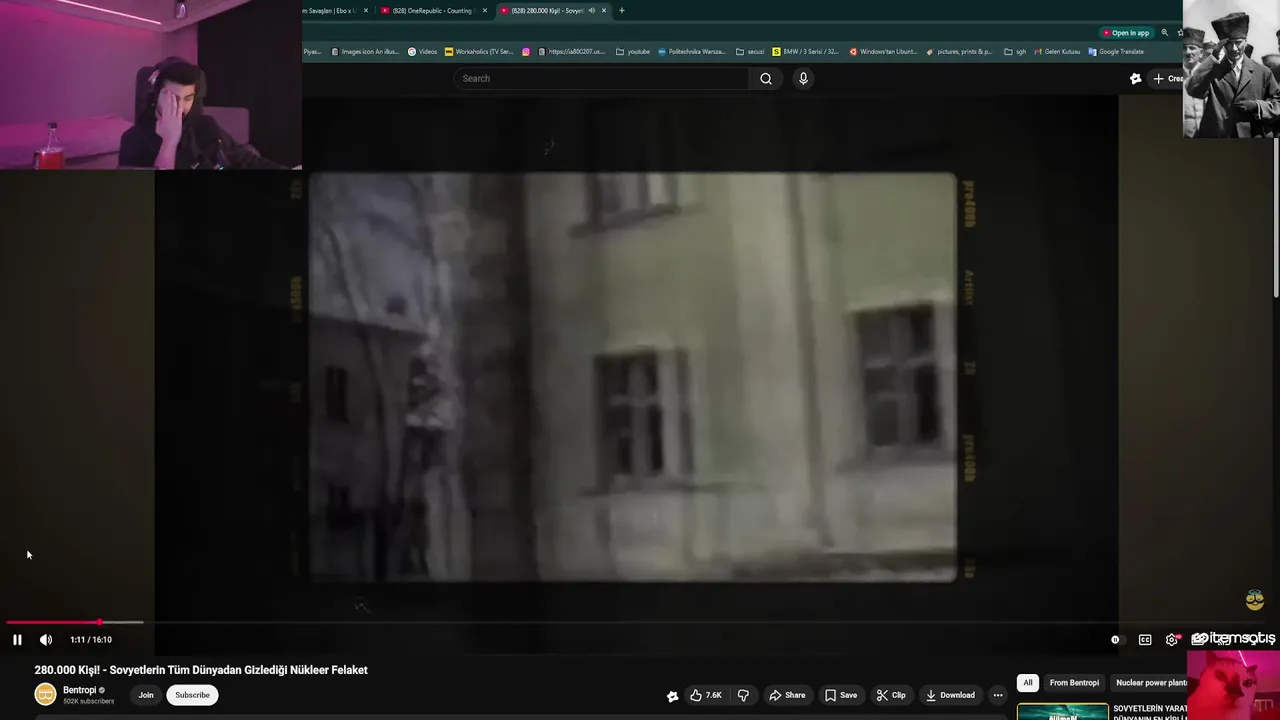This screenshot has height=720, width=1280.
Task: Open the youtube bookmarks folder
Action: [633, 52]
